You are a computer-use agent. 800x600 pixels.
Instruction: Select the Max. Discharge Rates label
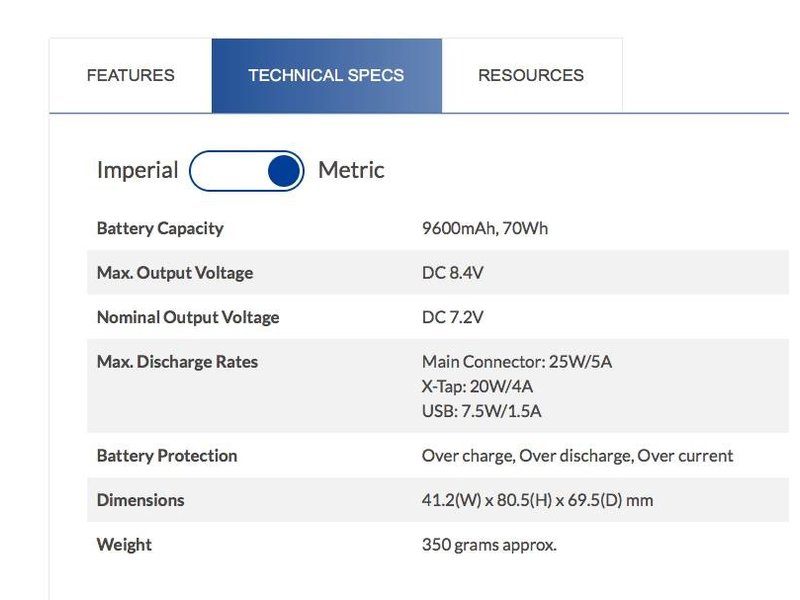[x=177, y=361]
